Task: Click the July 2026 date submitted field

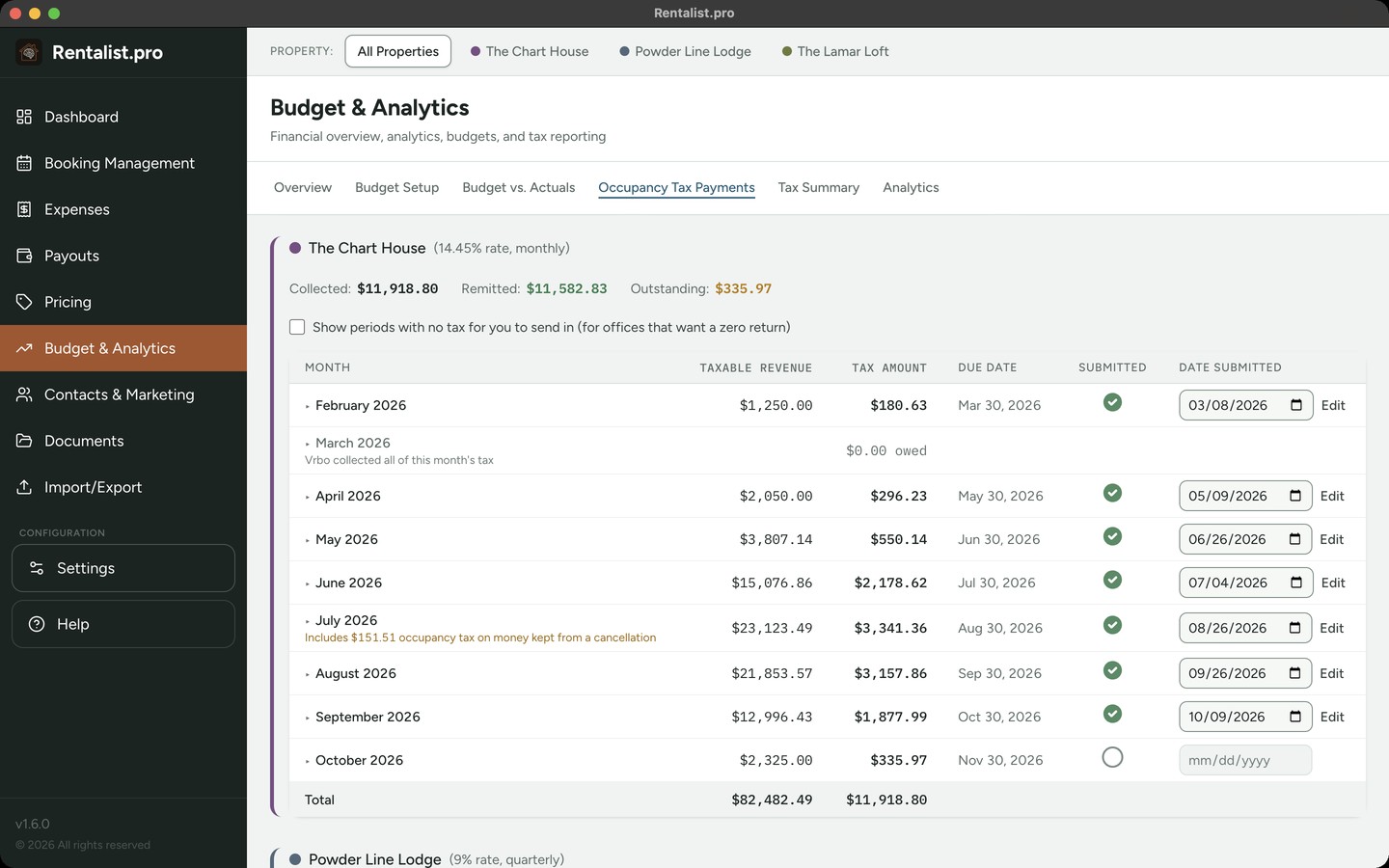Action: [1245, 628]
